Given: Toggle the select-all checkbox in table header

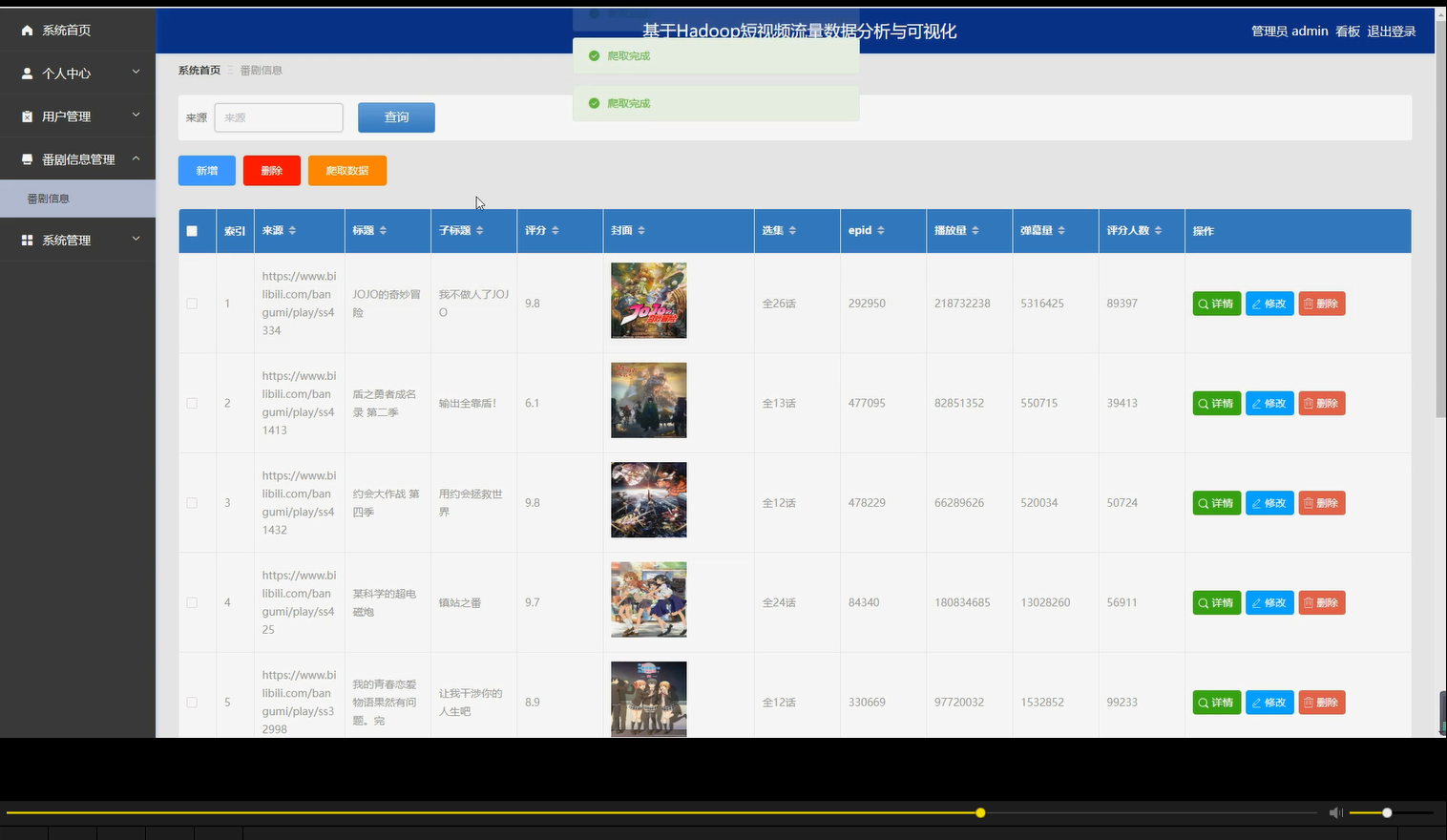Looking at the screenshot, I should pos(192,231).
